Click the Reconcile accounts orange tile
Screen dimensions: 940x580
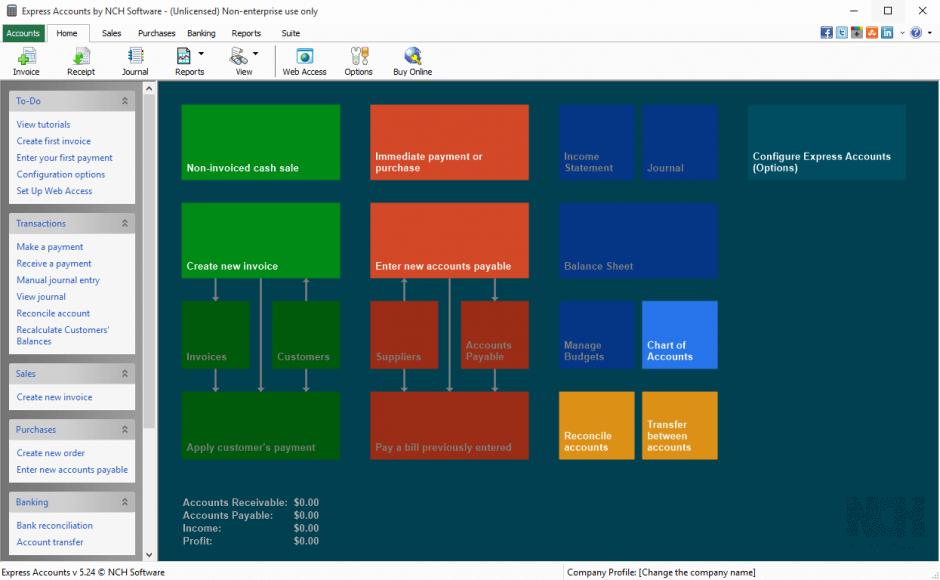[x=596, y=426]
